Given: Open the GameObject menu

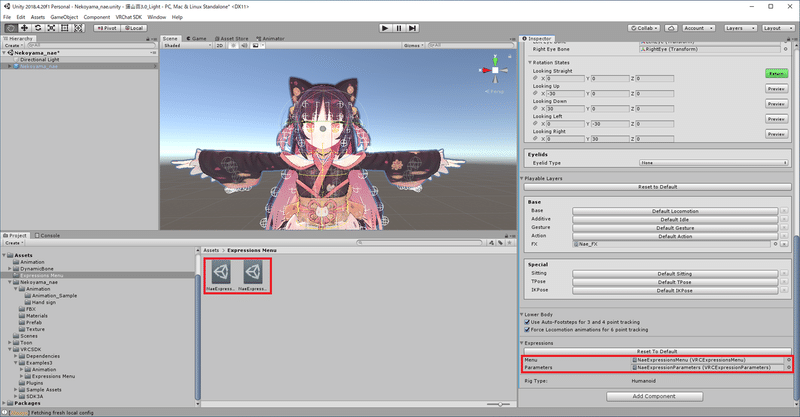Looking at the screenshot, I should coord(64,17).
